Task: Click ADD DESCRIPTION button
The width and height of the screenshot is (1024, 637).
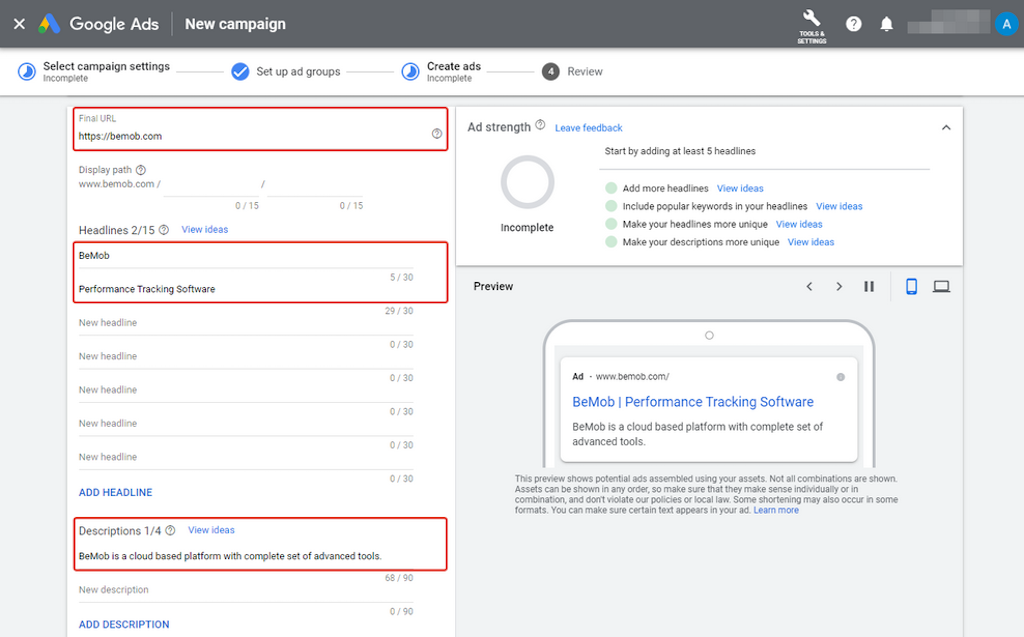Action: point(124,624)
